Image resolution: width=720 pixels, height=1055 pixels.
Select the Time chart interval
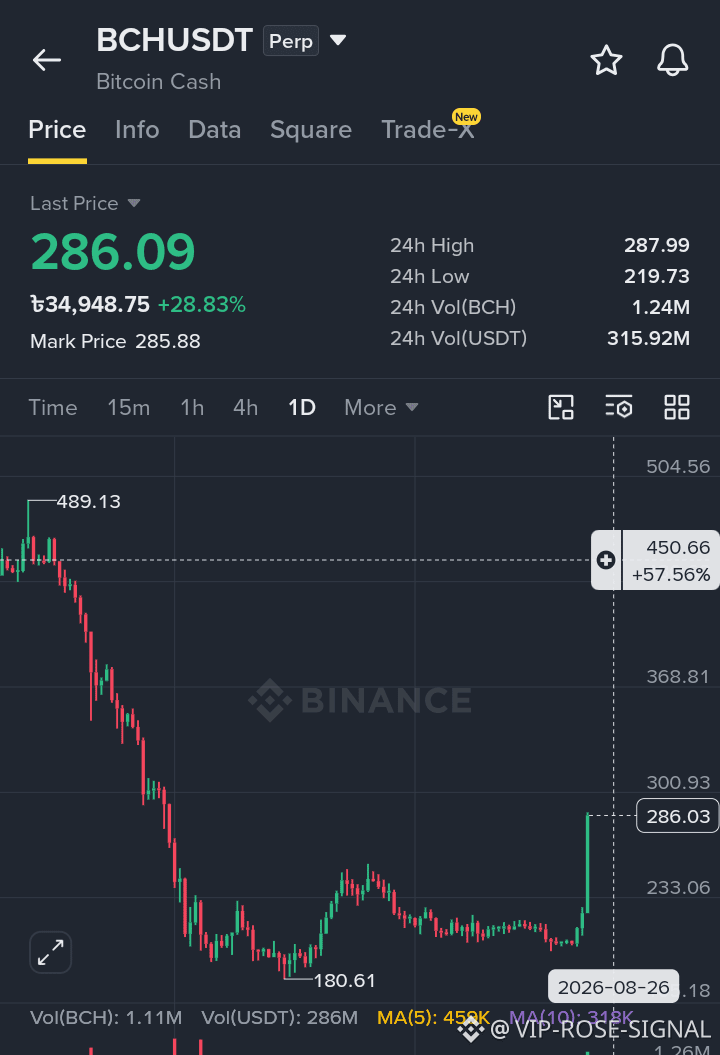[x=52, y=407]
